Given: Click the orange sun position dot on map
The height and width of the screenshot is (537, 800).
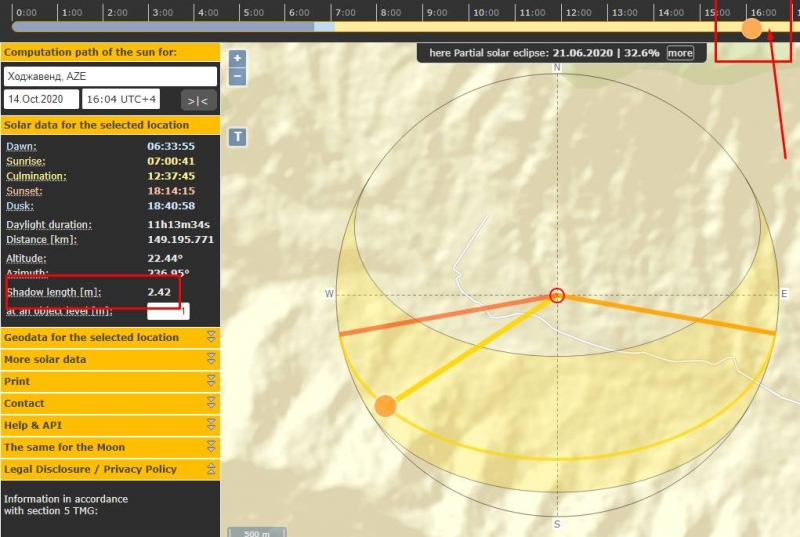Looking at the screenshot, I should tap(385, 405).
